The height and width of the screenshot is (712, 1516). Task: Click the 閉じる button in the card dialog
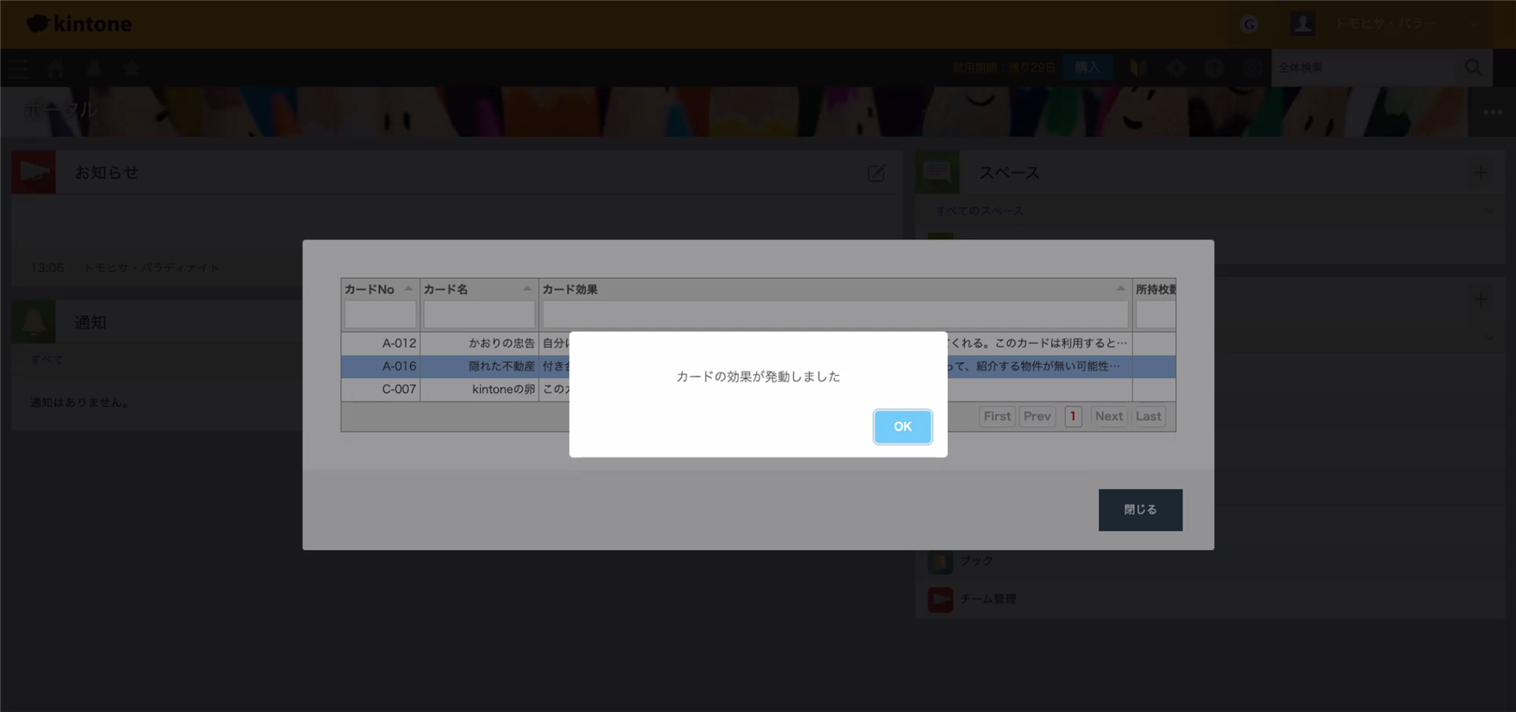tap(1140, 510)
